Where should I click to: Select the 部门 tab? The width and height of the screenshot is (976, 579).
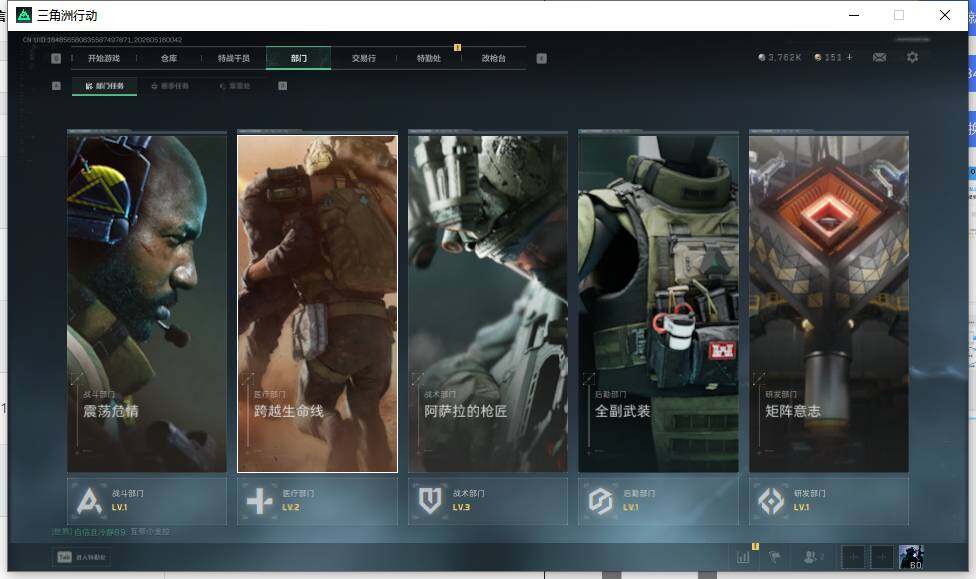299,59
